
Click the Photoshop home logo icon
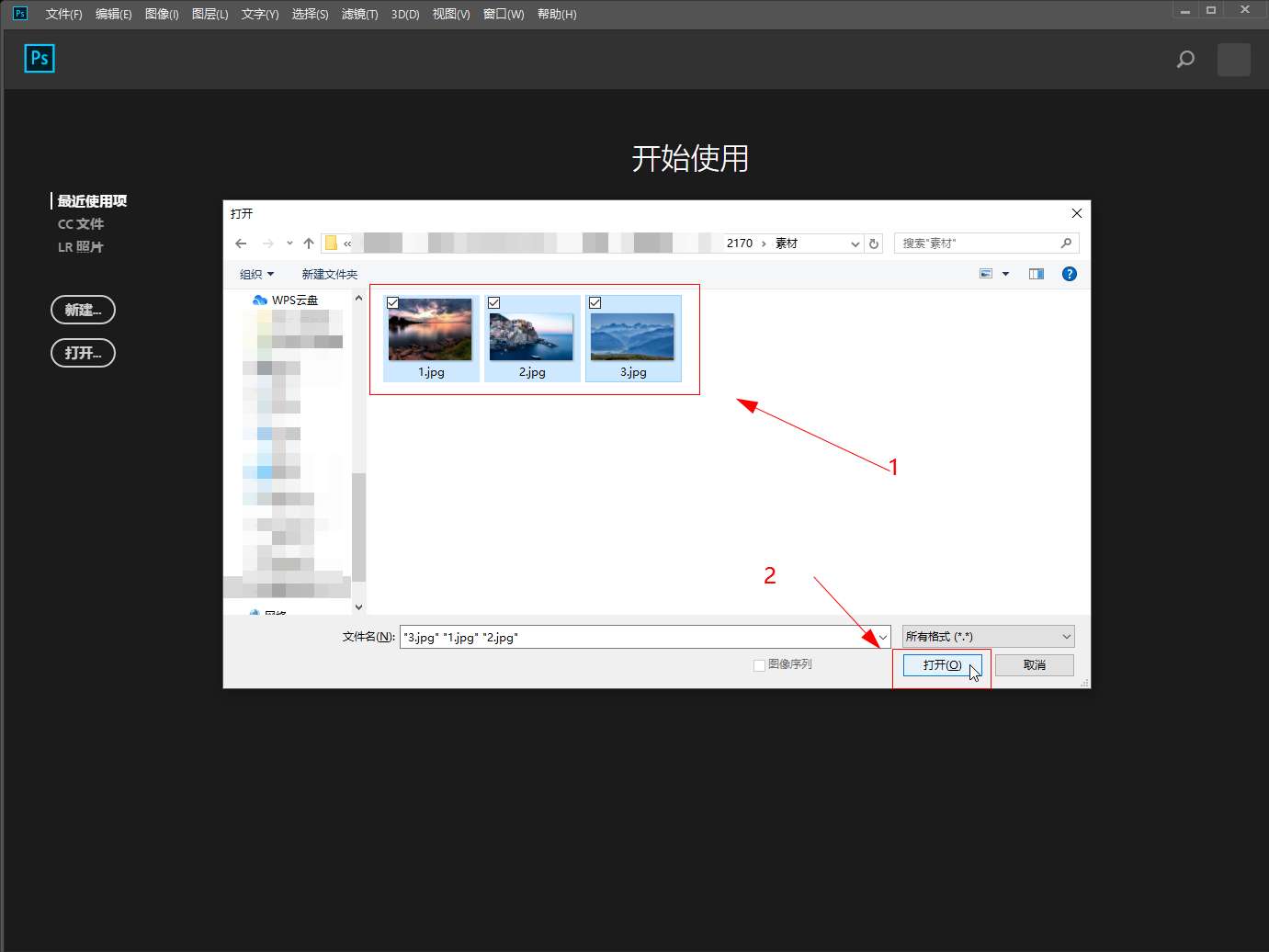tap(40, 58)
